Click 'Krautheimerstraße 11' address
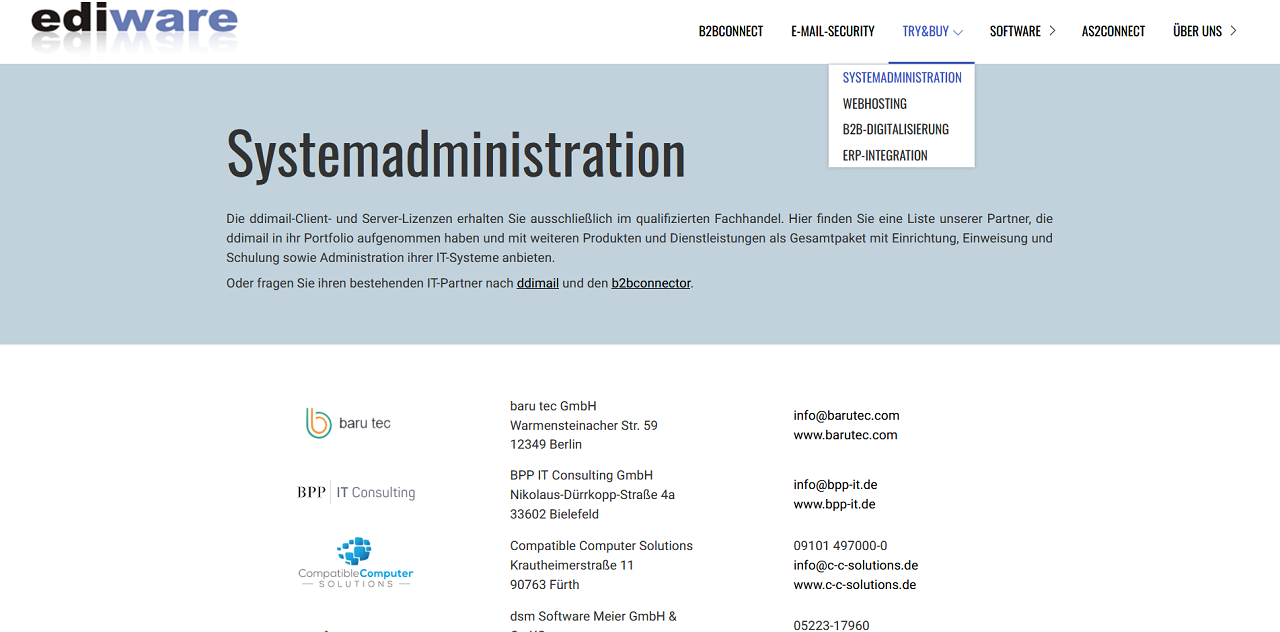The height and width of the screenshot is (632, 1280). tap(572, 565)
